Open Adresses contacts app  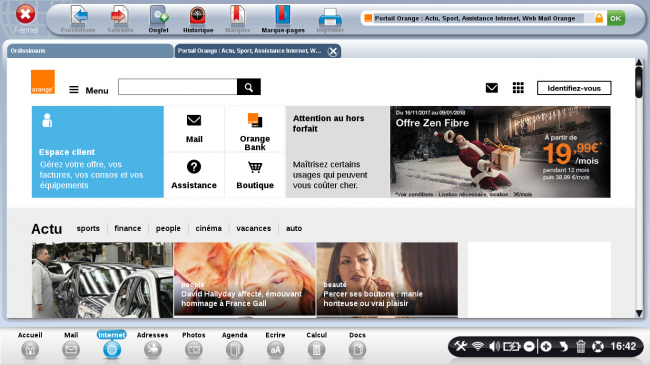pos(153,345)
